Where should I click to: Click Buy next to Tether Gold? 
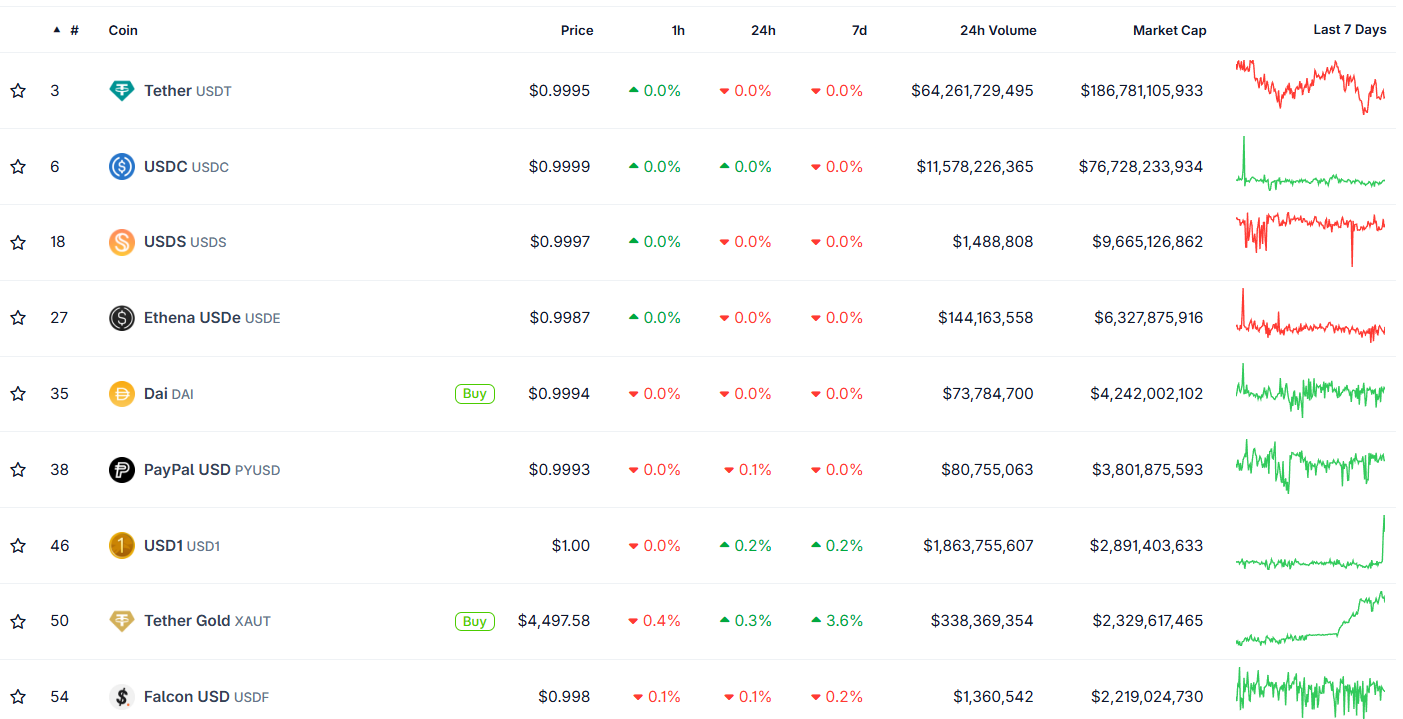474,620
